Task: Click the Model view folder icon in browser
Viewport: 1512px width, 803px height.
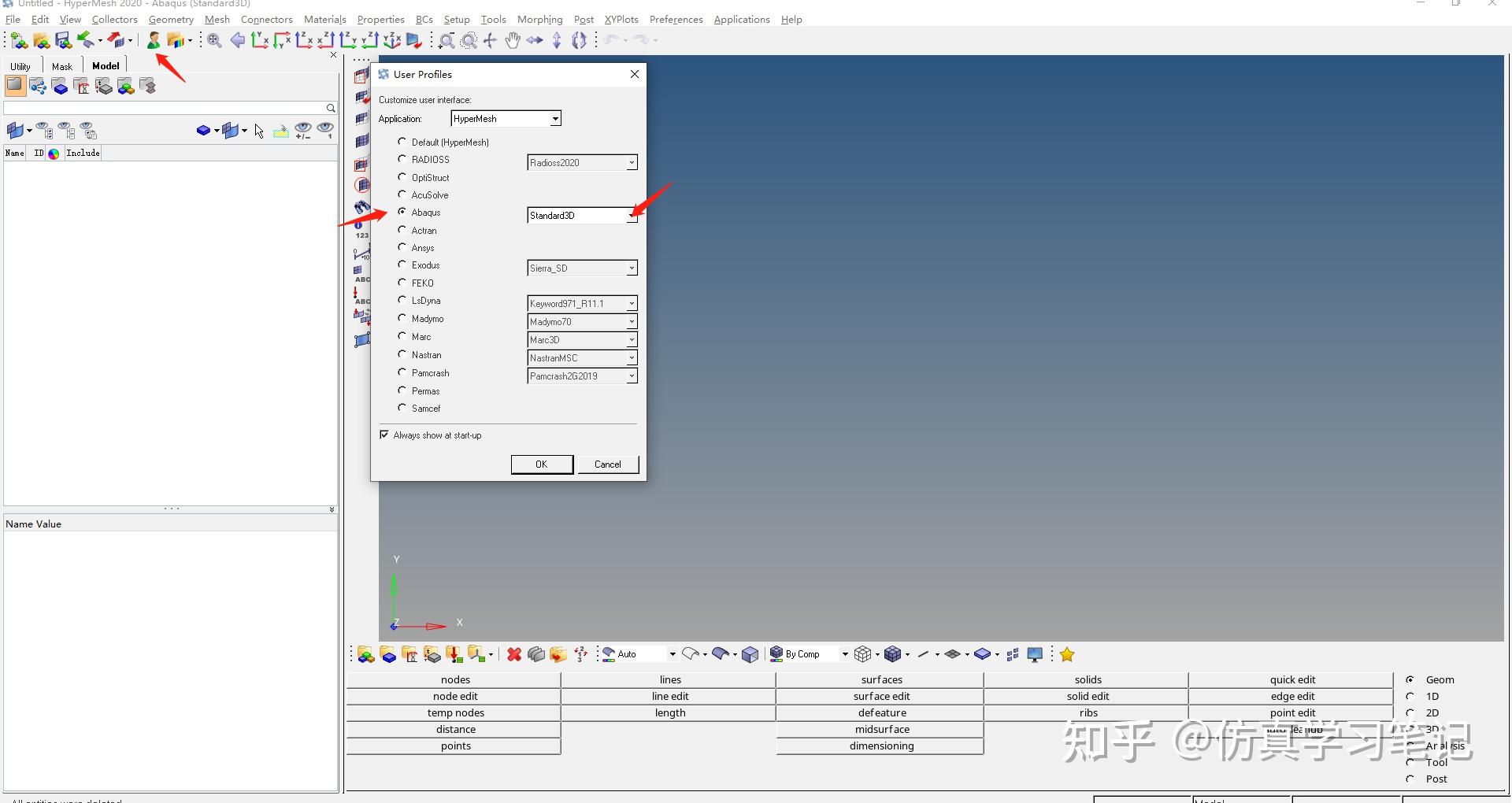Action: pyautogui.click(x=15, y=86)
